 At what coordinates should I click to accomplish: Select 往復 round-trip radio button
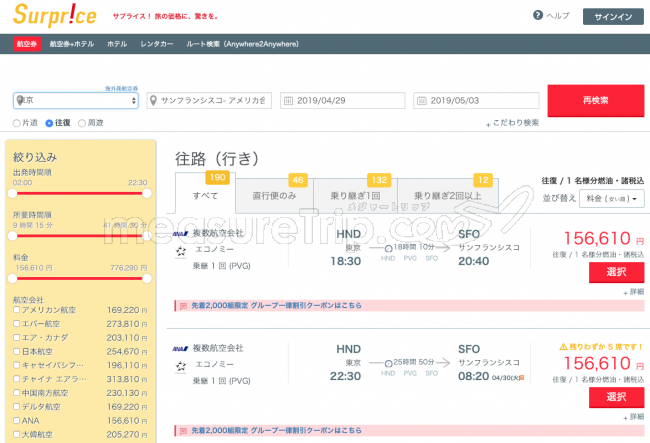49,123
